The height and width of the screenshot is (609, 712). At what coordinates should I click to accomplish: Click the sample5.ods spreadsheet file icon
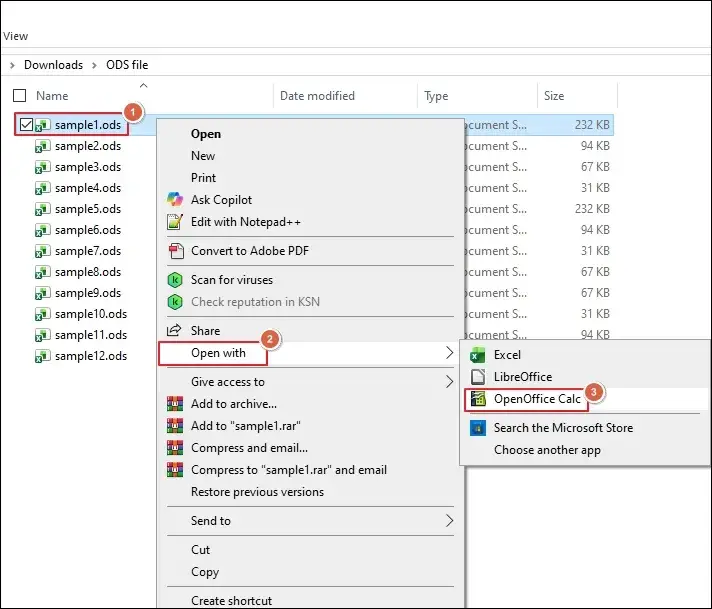[43, 209]
